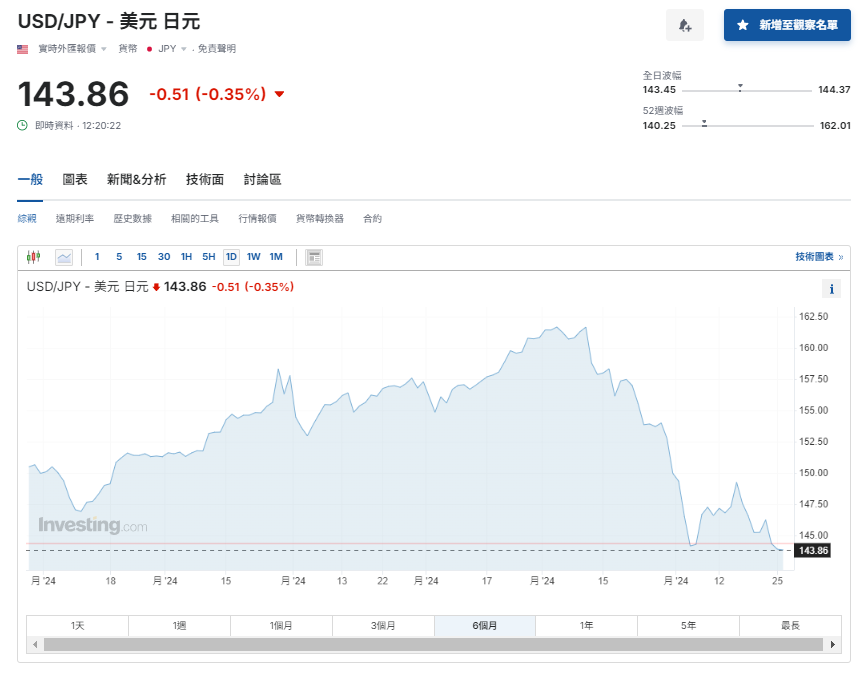Click the red price-drop triangle beside -0.35%
The height and width of the screenshot is (680, 864).
(278, 94)
